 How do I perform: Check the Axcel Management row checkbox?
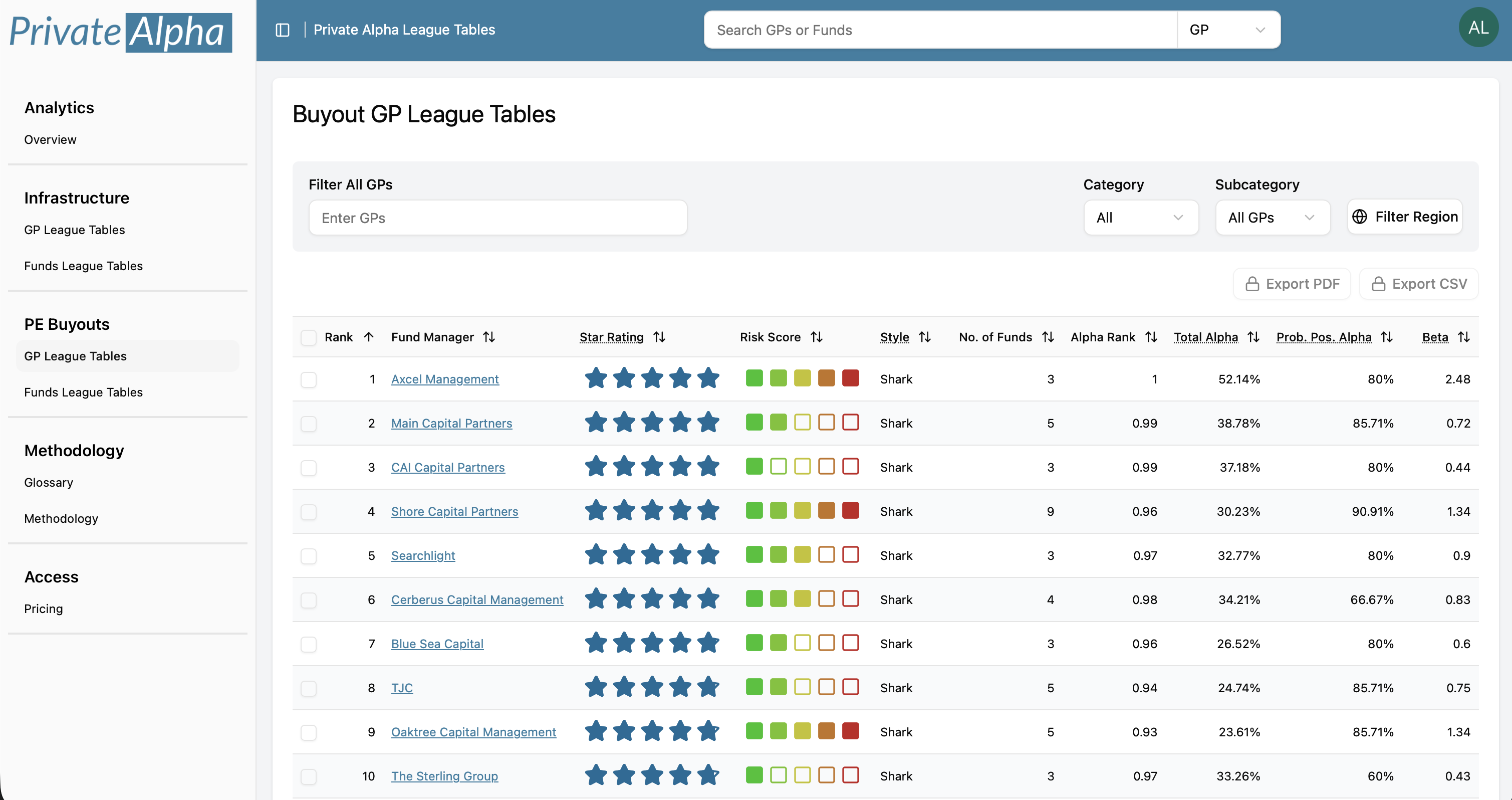coord(309,379)
